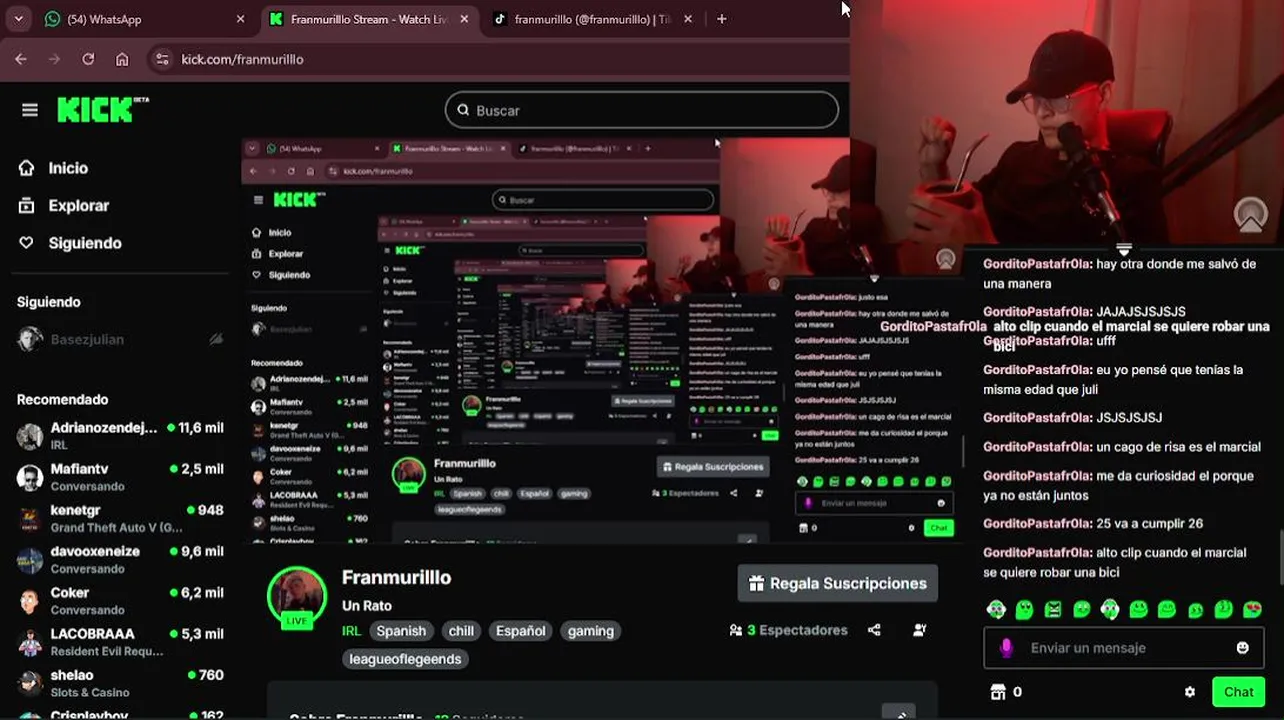
Task: Click the chat scrollbar
Action: pos(1281,558)
